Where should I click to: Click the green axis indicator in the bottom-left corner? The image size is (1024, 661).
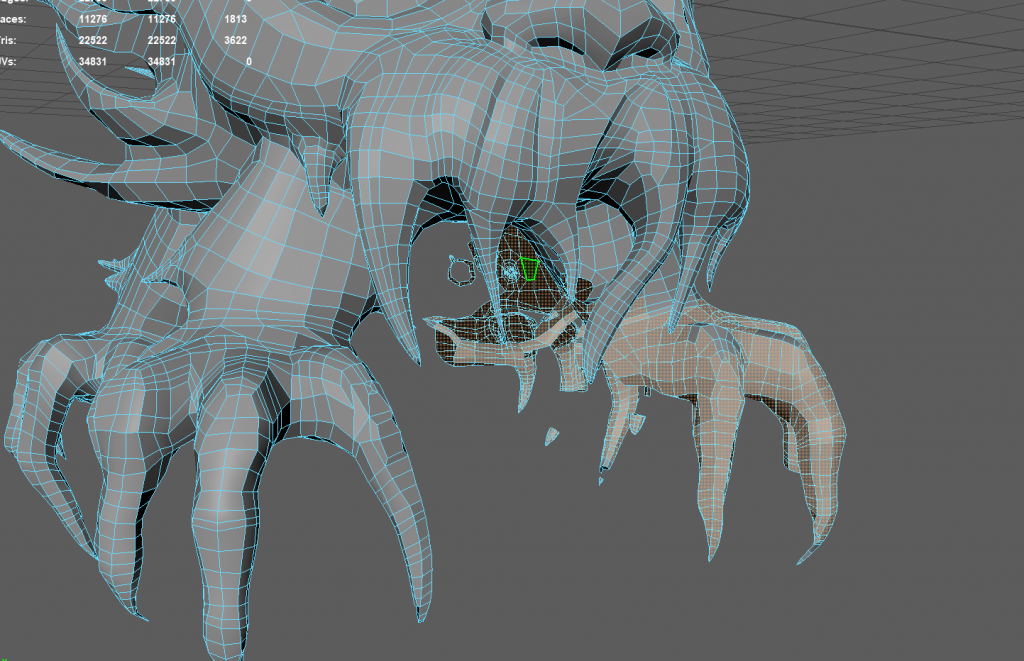(4, 657)
